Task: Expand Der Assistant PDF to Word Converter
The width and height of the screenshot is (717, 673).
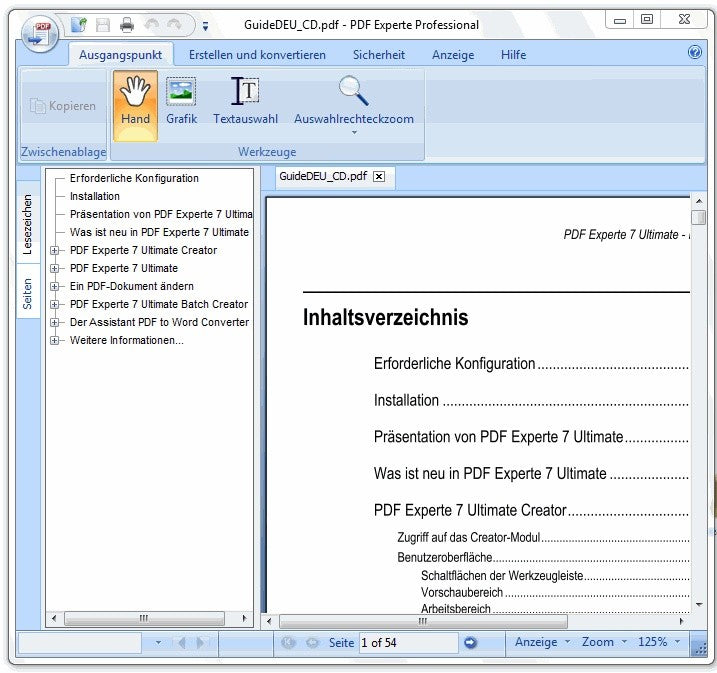Action: click(x=54, y=322)
